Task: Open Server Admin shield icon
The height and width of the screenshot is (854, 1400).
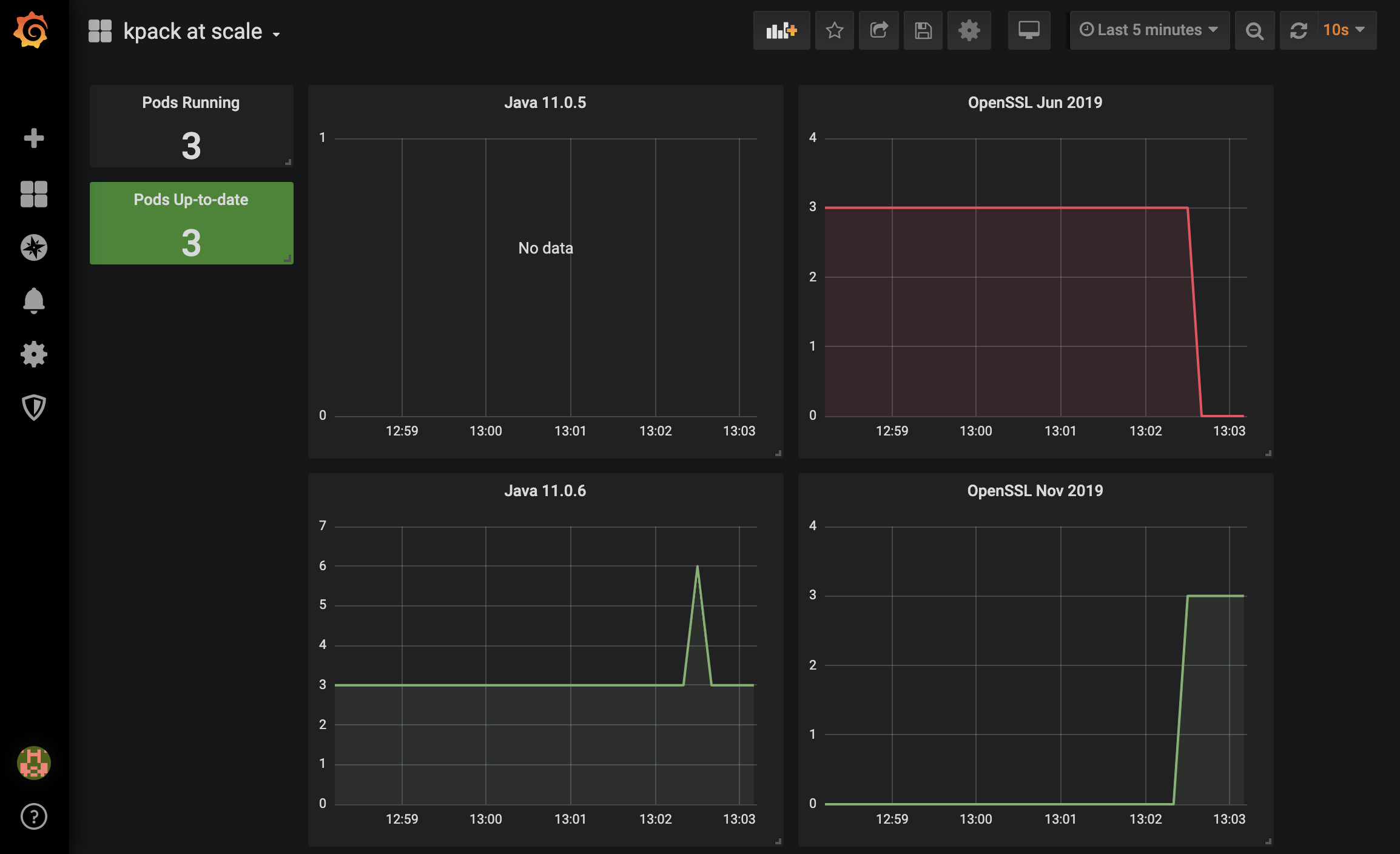Action: 34,407
